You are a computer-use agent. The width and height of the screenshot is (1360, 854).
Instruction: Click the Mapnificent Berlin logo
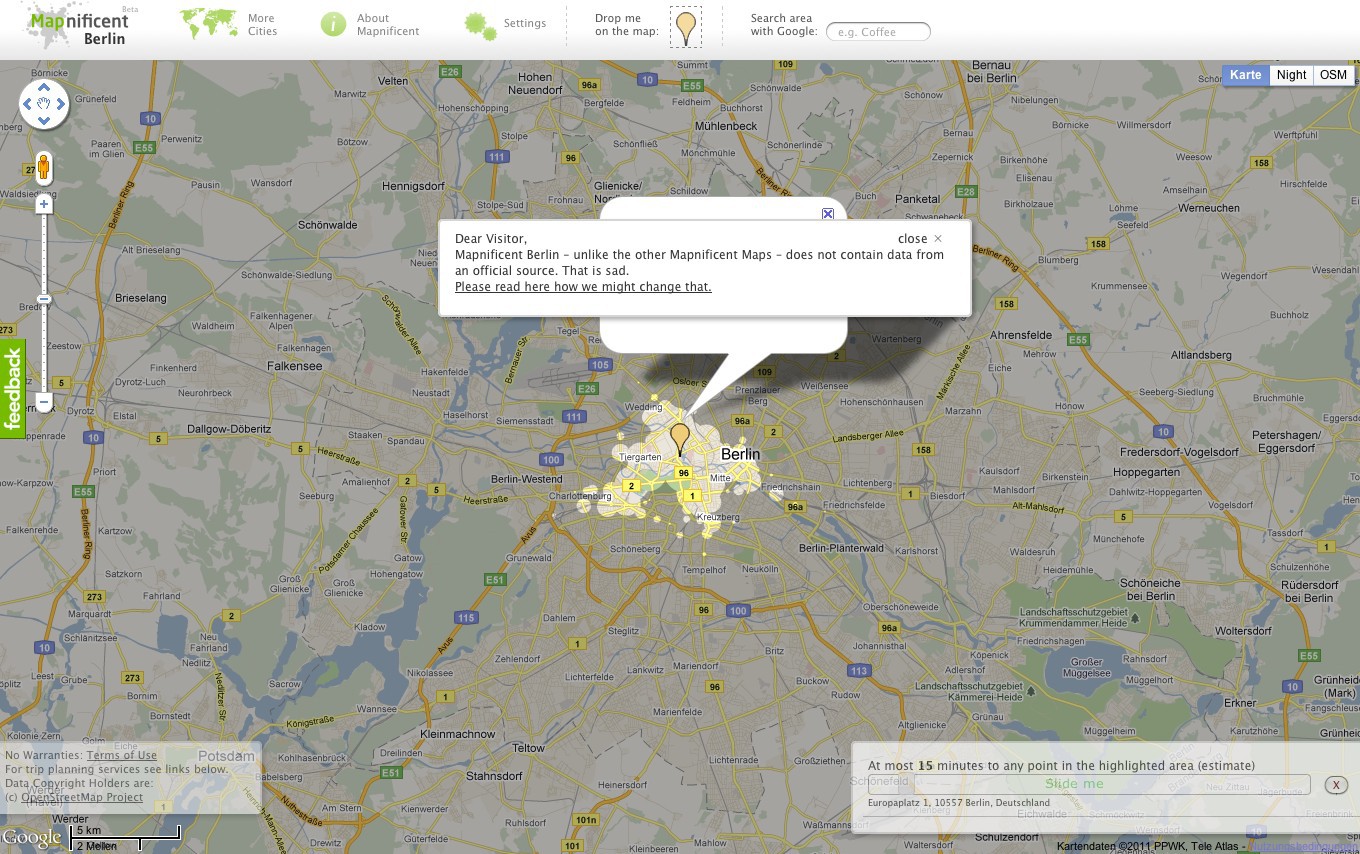coord(78,28)
